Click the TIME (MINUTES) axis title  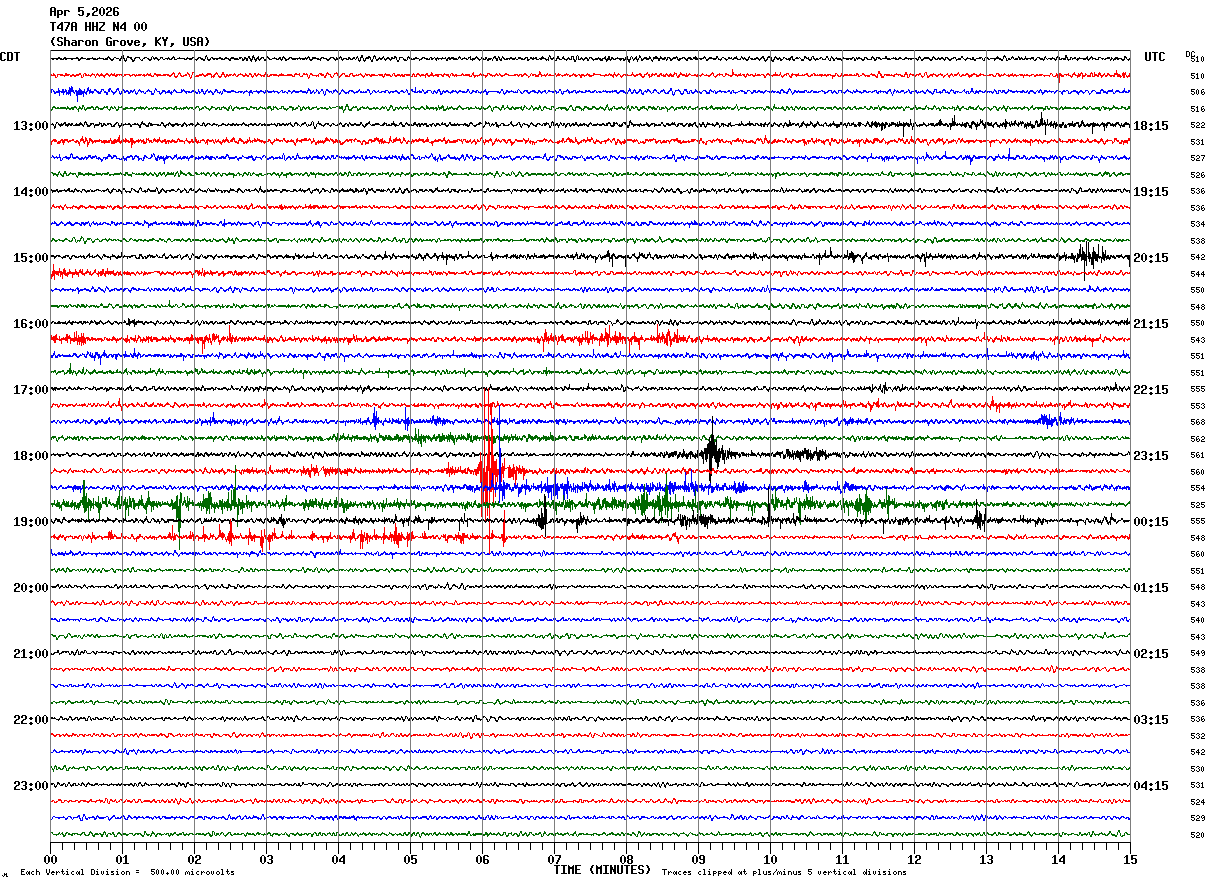(x=602, y=870)
